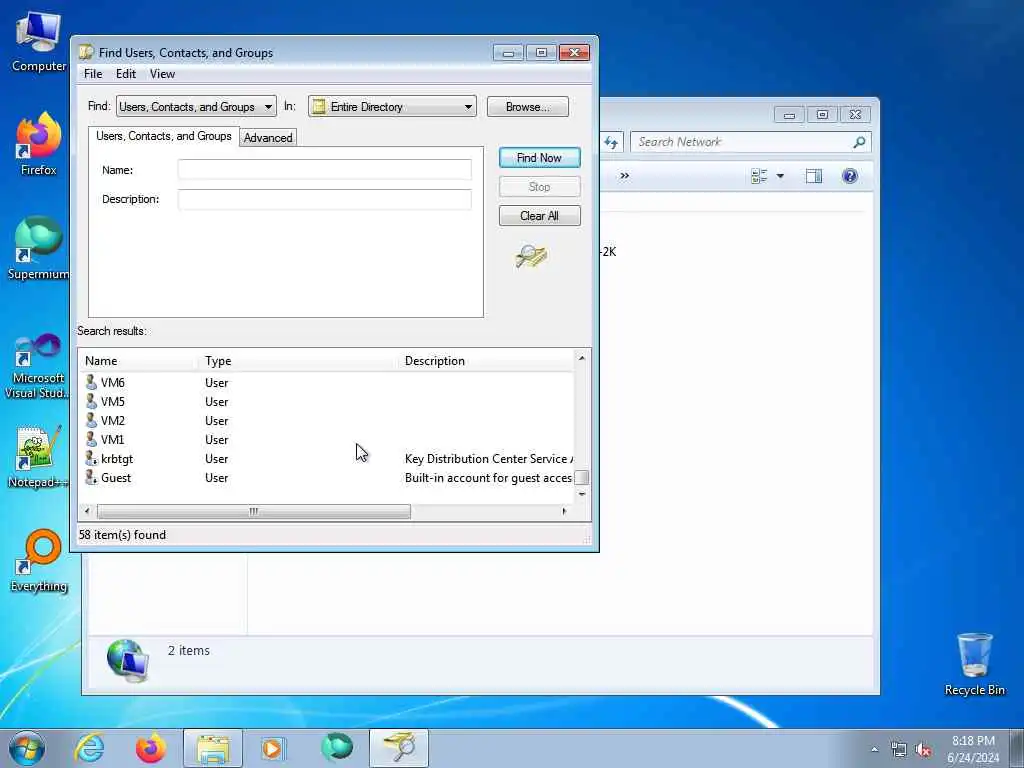Open the view options dropdown arrow in Network window
The height and width of the screenshot is (768, 1024).
click(x=780, y=176)
